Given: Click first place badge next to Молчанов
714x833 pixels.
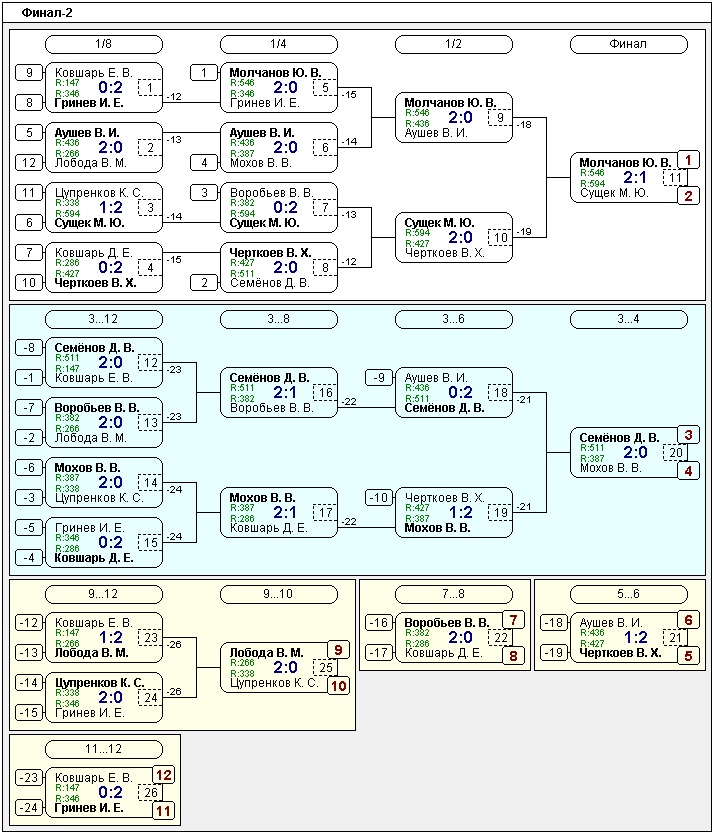Looking at the screenshot, I should 688,159.
